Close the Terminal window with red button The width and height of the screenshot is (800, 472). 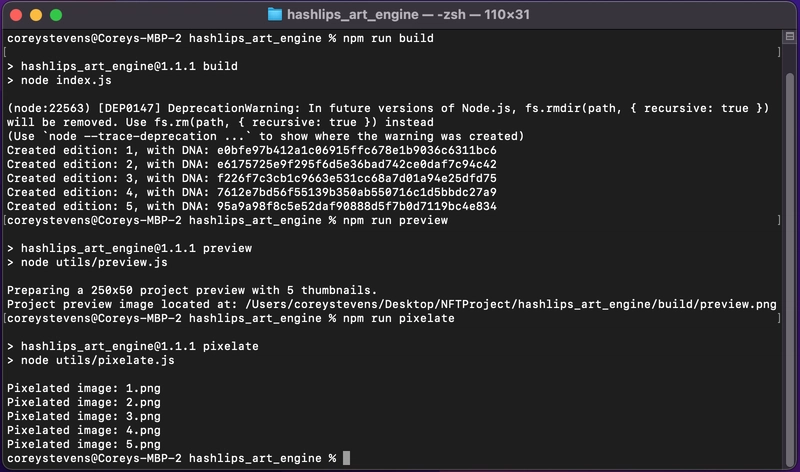[16, 15]
